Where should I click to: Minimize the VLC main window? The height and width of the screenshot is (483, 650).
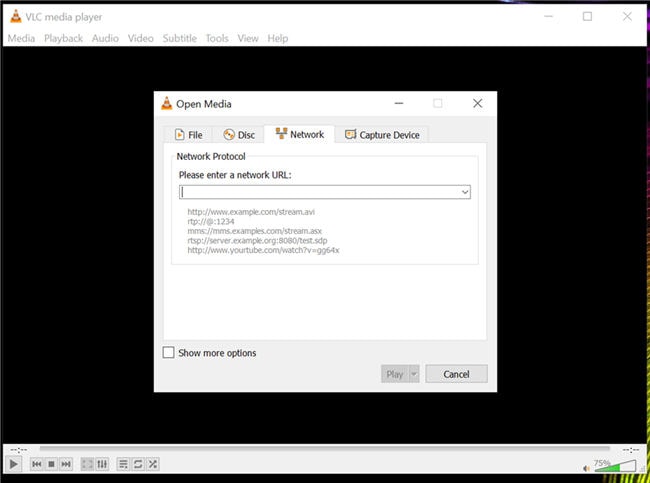548,16
